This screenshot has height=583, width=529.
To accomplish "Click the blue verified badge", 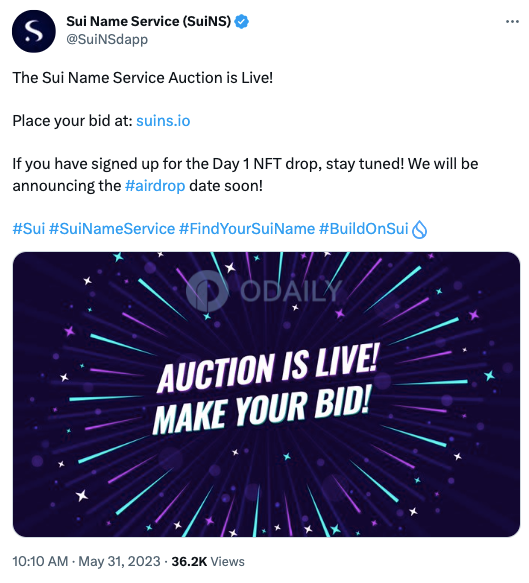I will 242,22.
